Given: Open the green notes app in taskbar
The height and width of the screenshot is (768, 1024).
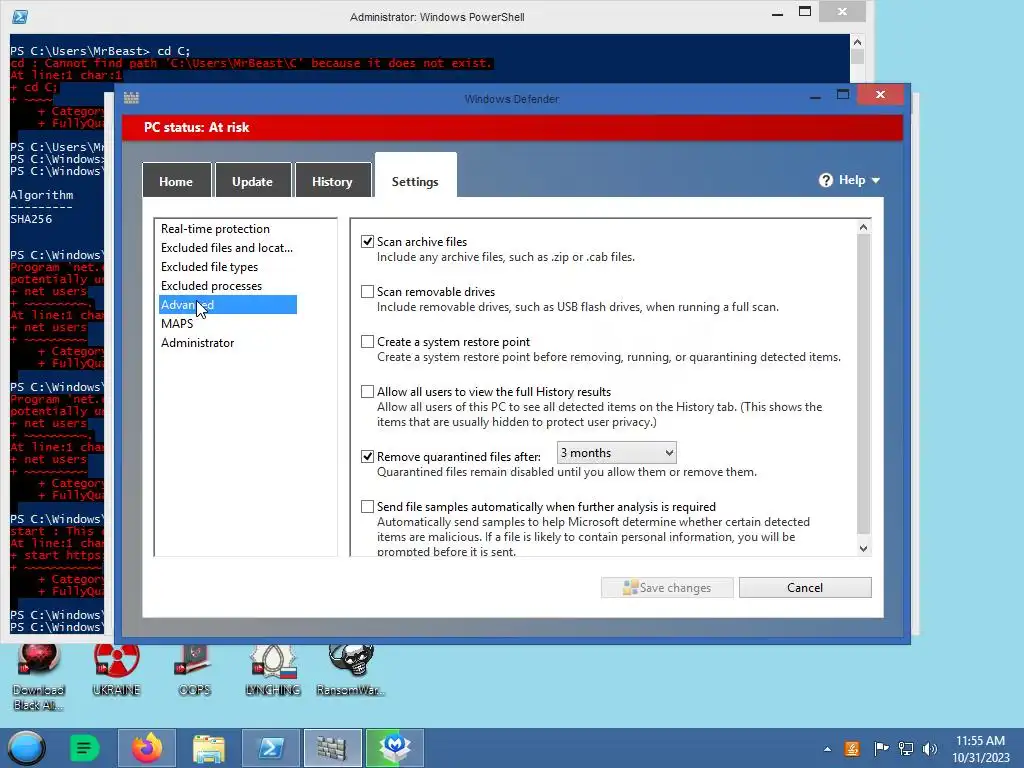Looking at the screenshot, I should [84, 748].
